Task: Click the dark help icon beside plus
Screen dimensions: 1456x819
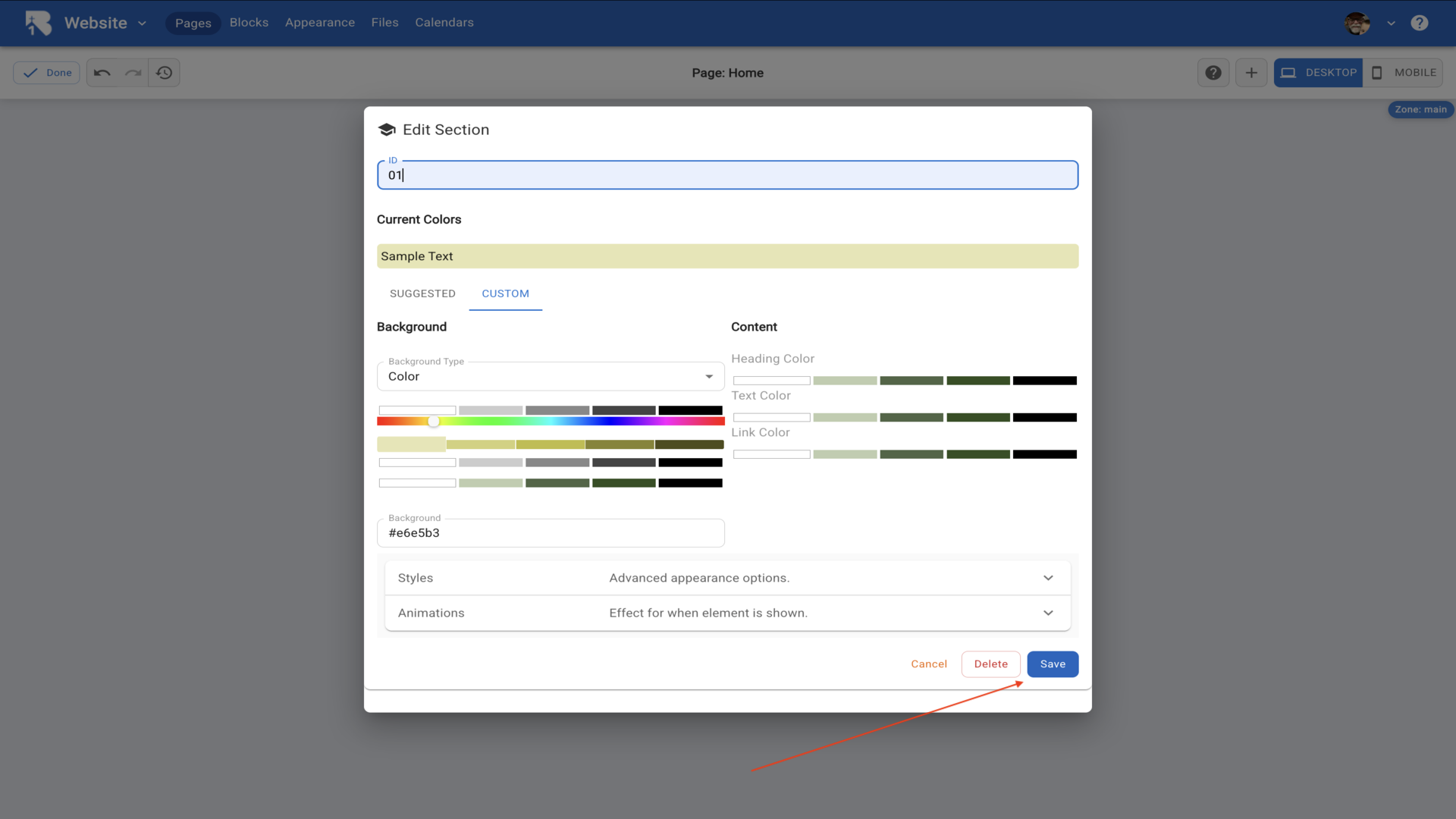Action: [1213, 73]
